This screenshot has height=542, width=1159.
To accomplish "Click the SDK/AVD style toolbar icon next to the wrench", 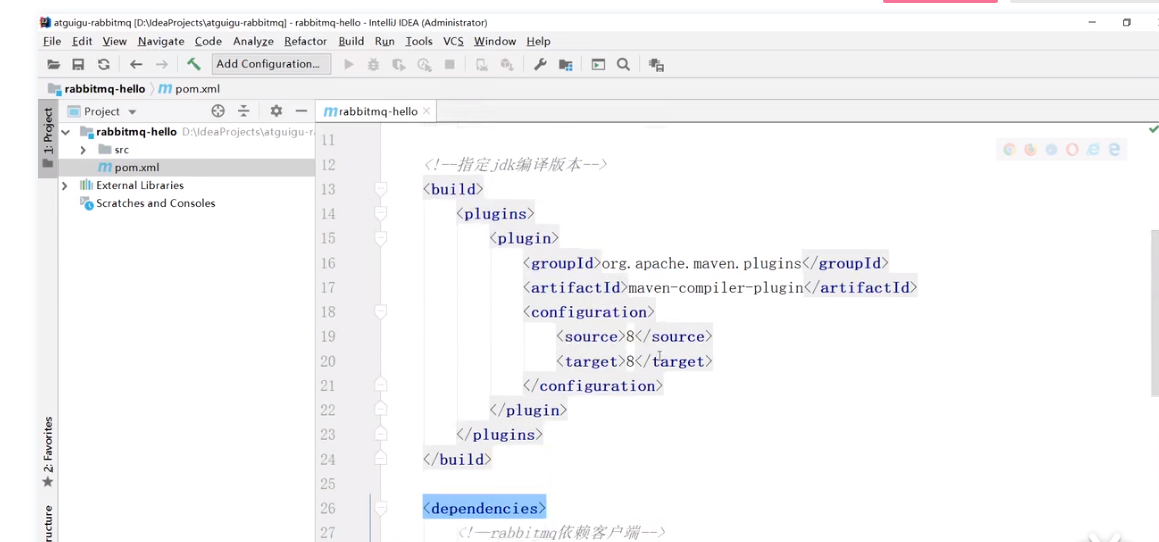I will (x=507, y=64).
